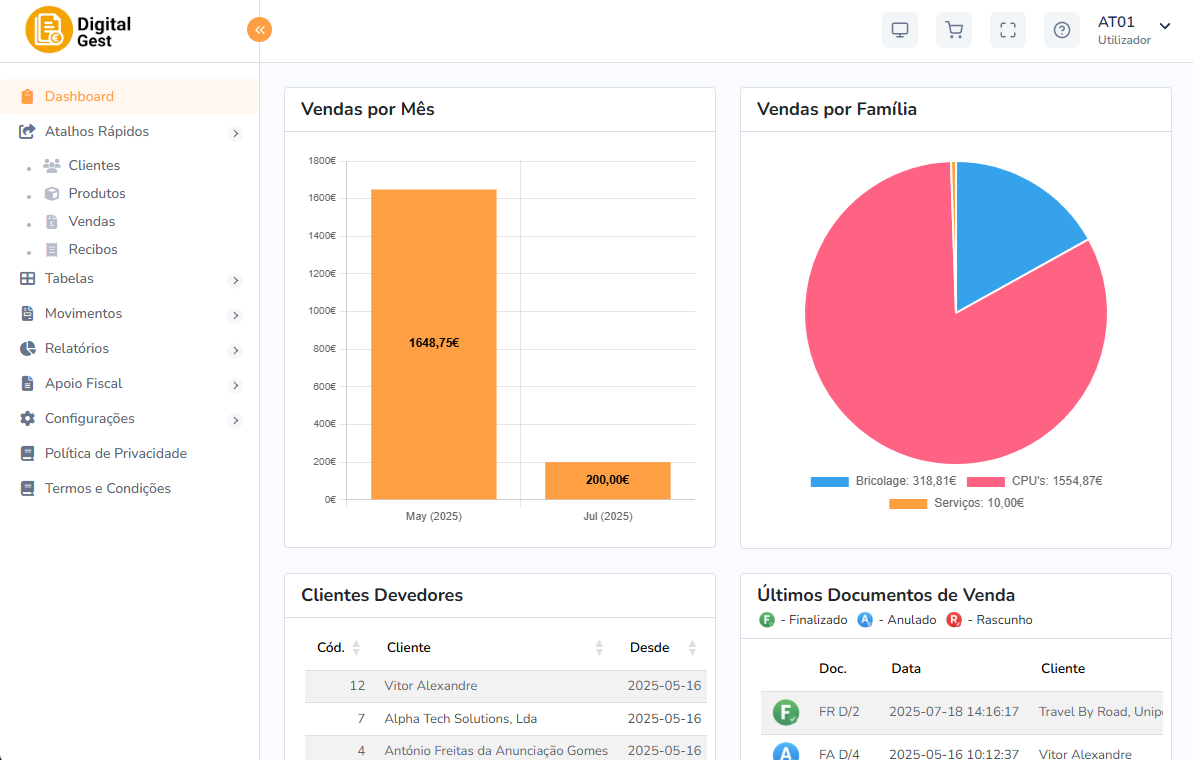Open the Política de Privacidade link

[x=115, y=454]
